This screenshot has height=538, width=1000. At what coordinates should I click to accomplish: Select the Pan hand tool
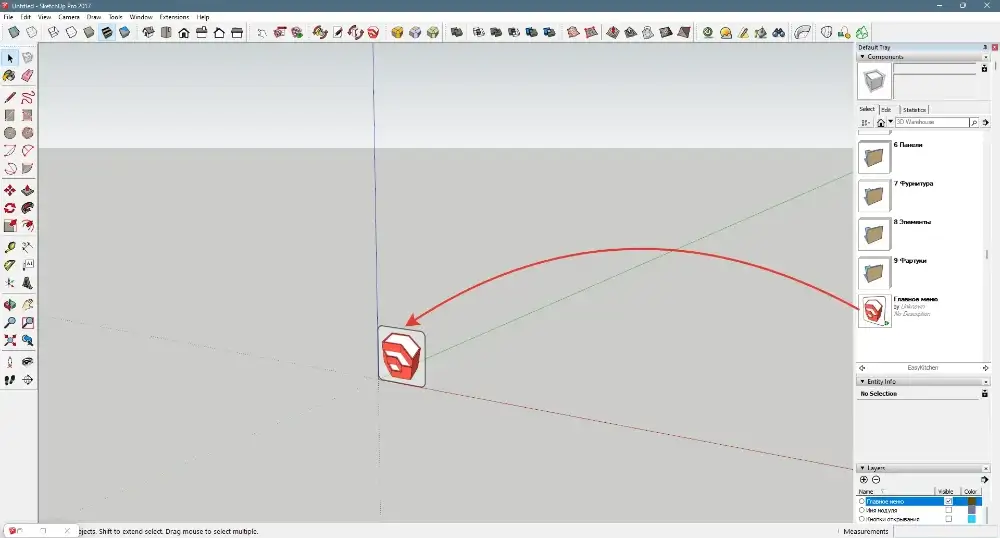(27, 305)
